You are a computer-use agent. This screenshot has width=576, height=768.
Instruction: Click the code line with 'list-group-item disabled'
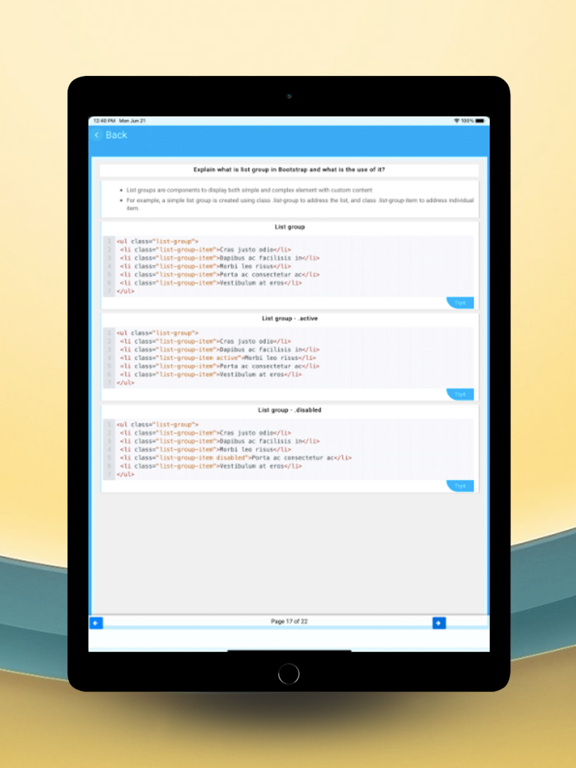236,458
